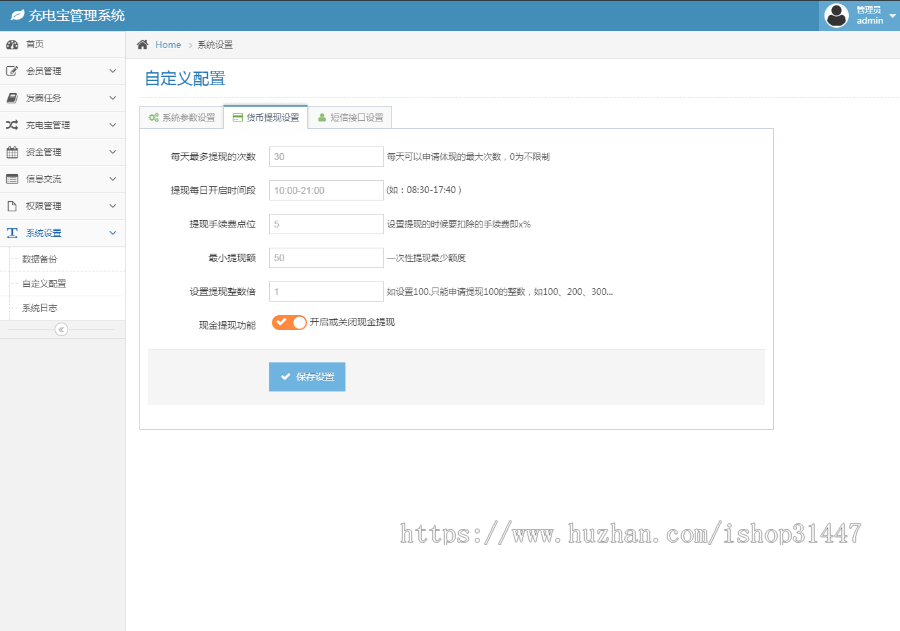Click the book icon beside 发圈任务
Screen dimensions: 900x631
point(12,98)
